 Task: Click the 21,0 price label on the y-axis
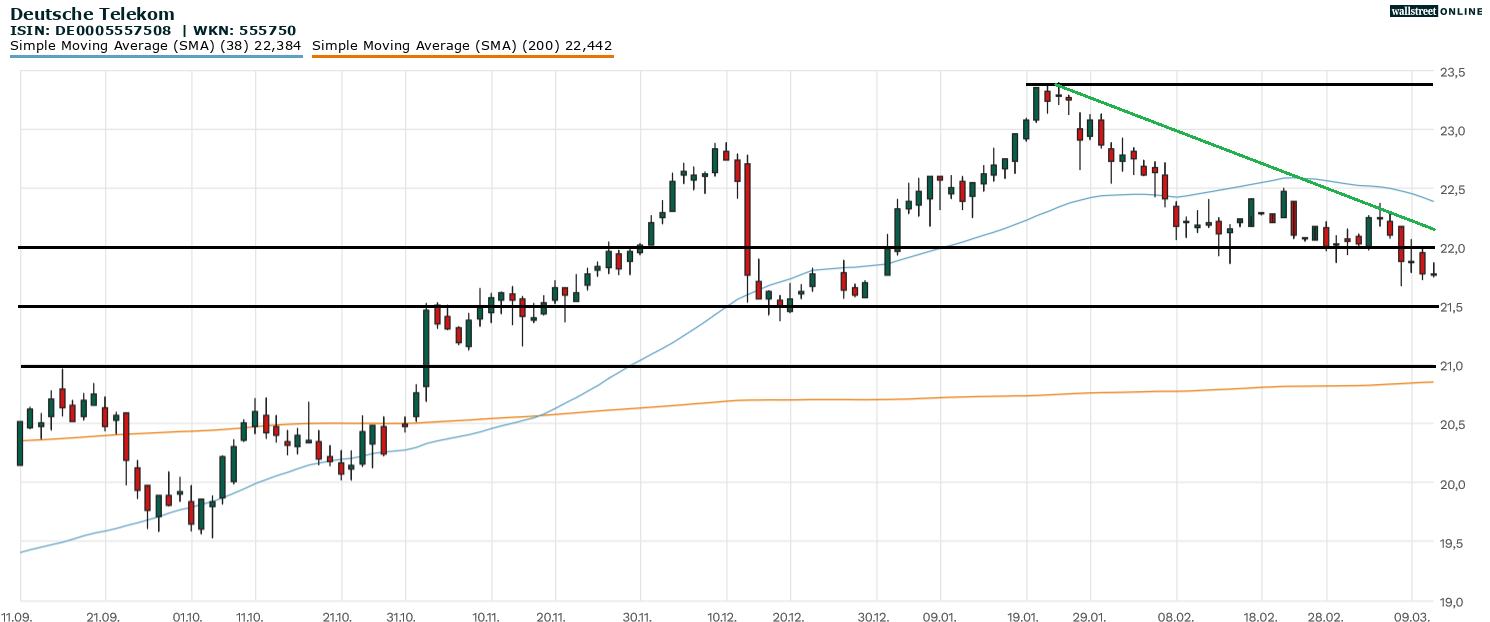click(1453, 366)
